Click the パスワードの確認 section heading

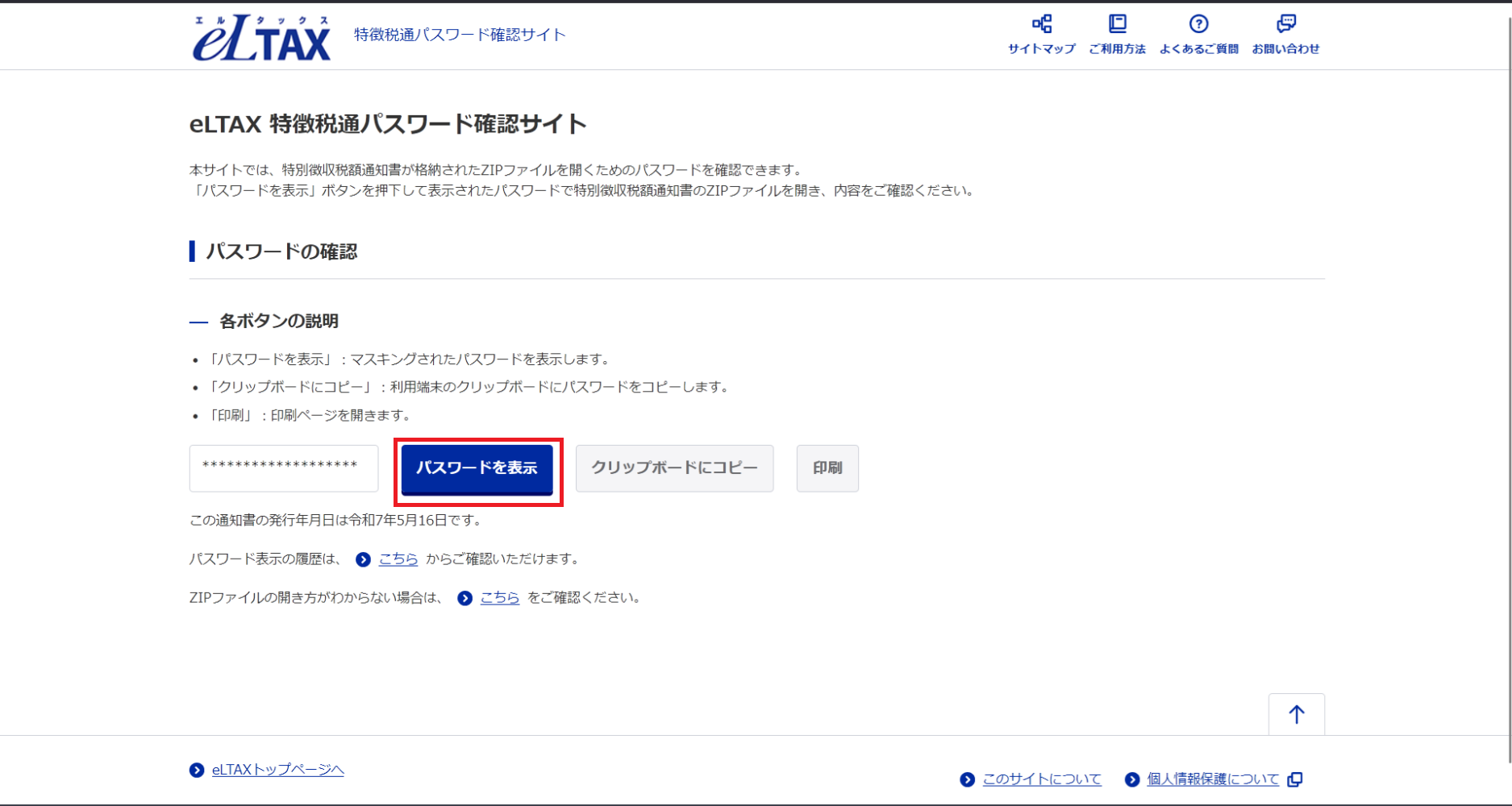point(281,251)
